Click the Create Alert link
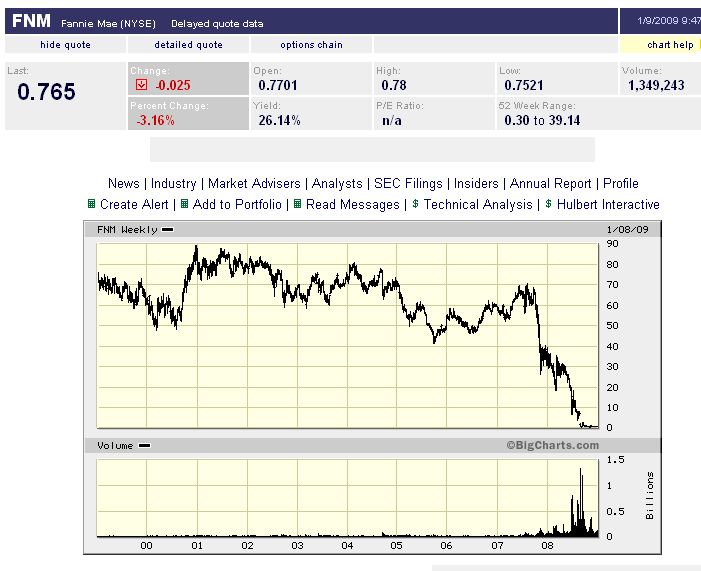This screenshot has height=571, width=701. tap(134, 204)
